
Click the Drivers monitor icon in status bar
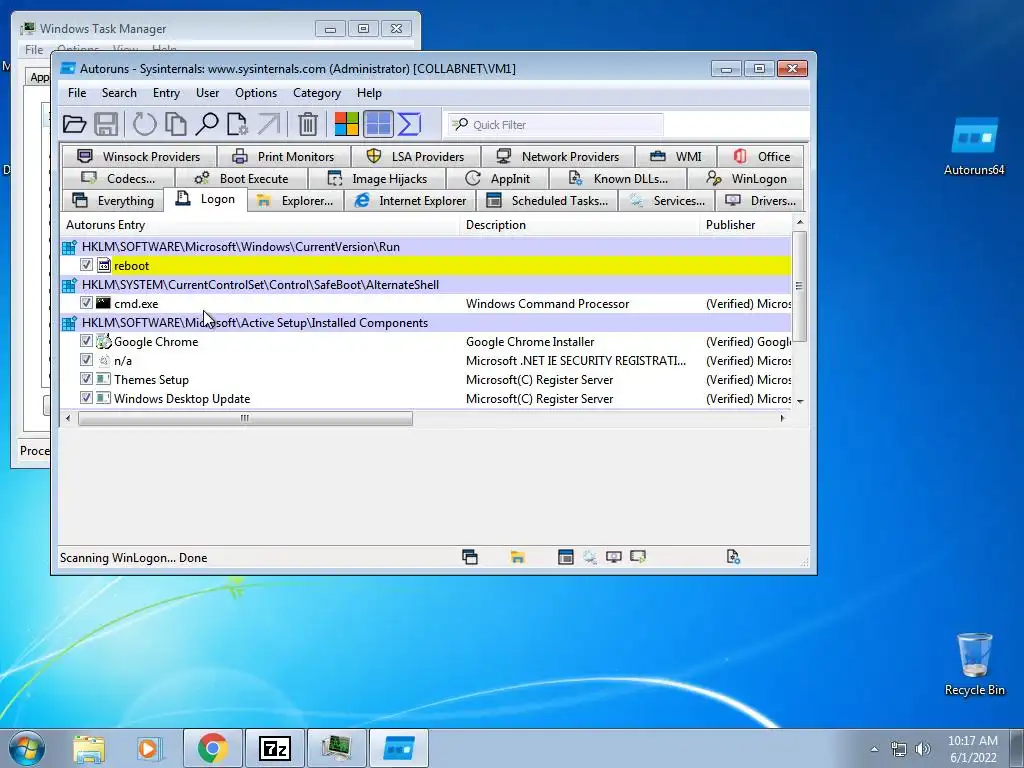click(x=614, y=557)
